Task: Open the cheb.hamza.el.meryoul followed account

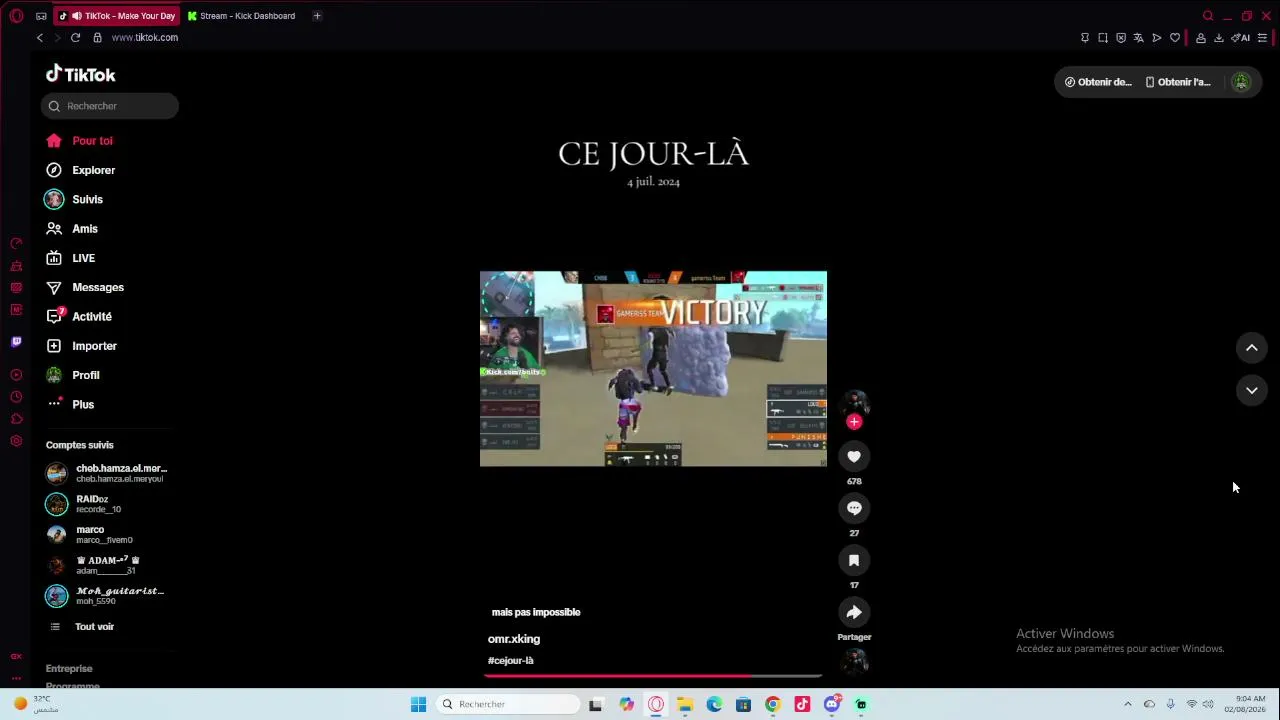Action: click(107, 473)
